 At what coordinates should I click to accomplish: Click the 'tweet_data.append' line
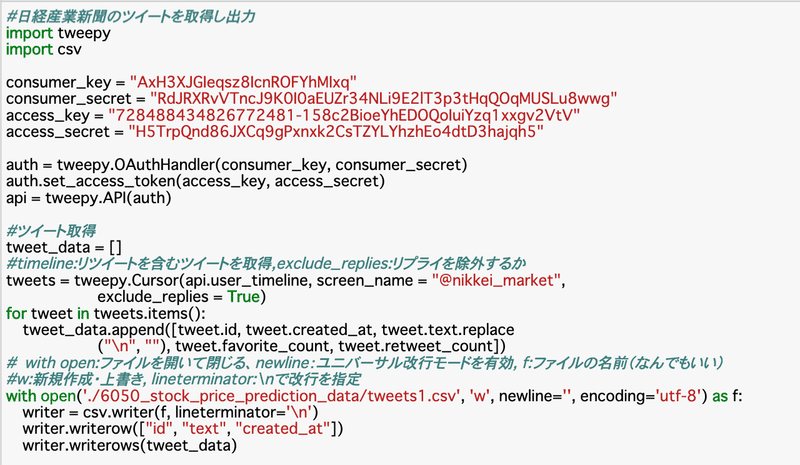click(x=268, y=330)
